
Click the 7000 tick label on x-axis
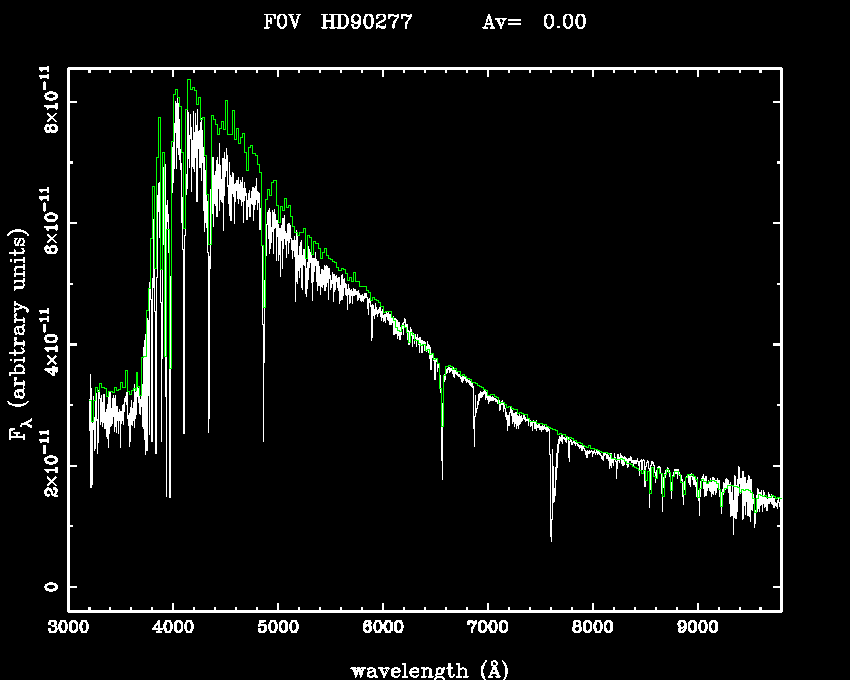(487, 628)
